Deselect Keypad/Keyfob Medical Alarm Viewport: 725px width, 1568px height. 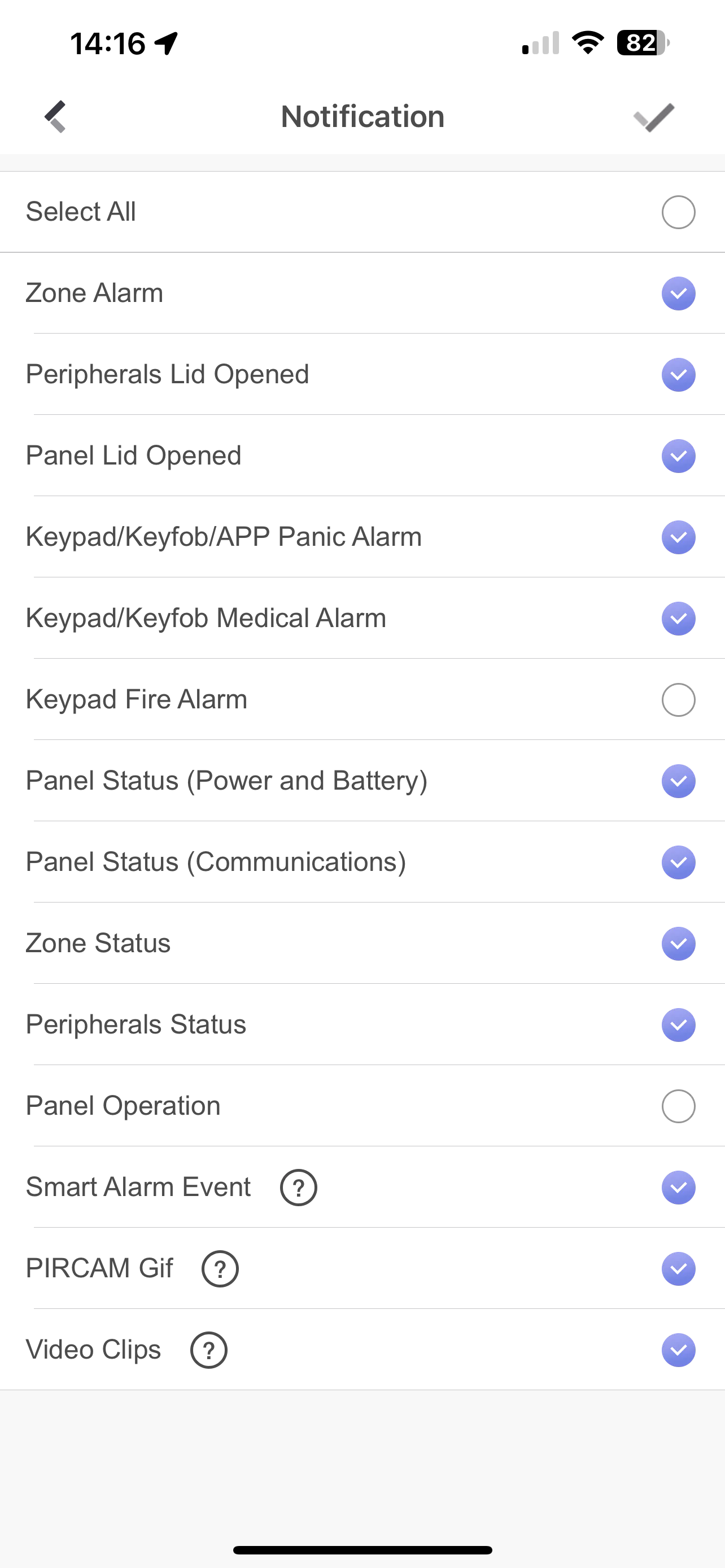678,619
